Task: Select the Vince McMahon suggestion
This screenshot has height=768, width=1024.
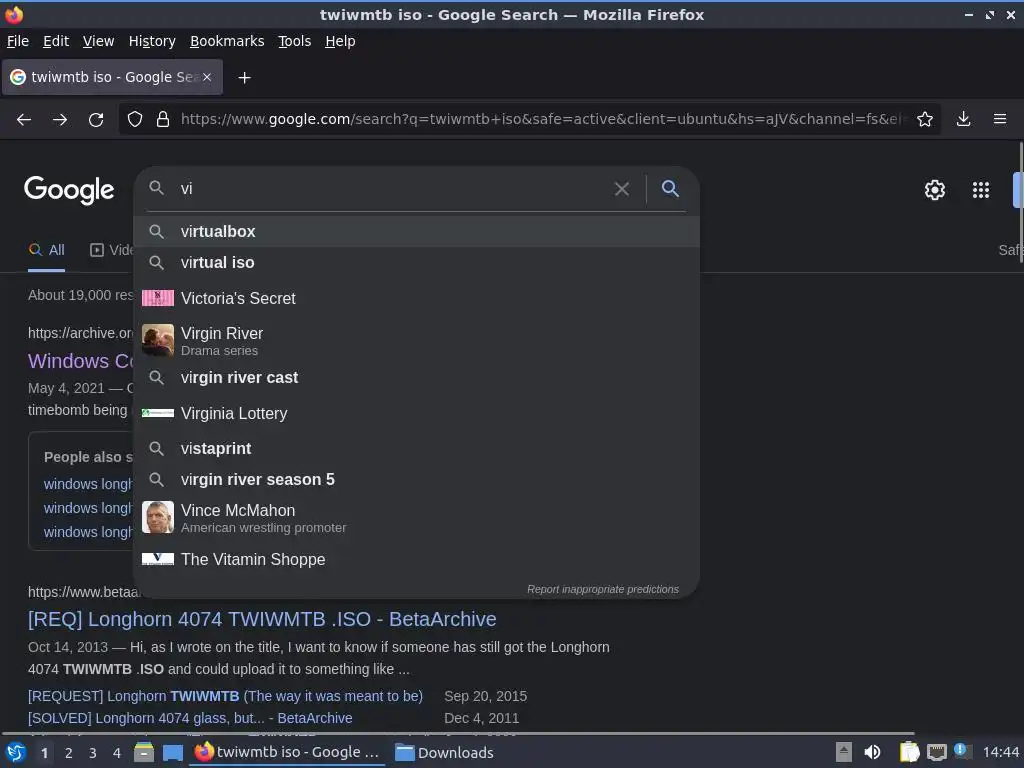Action: tap(416, 517)
